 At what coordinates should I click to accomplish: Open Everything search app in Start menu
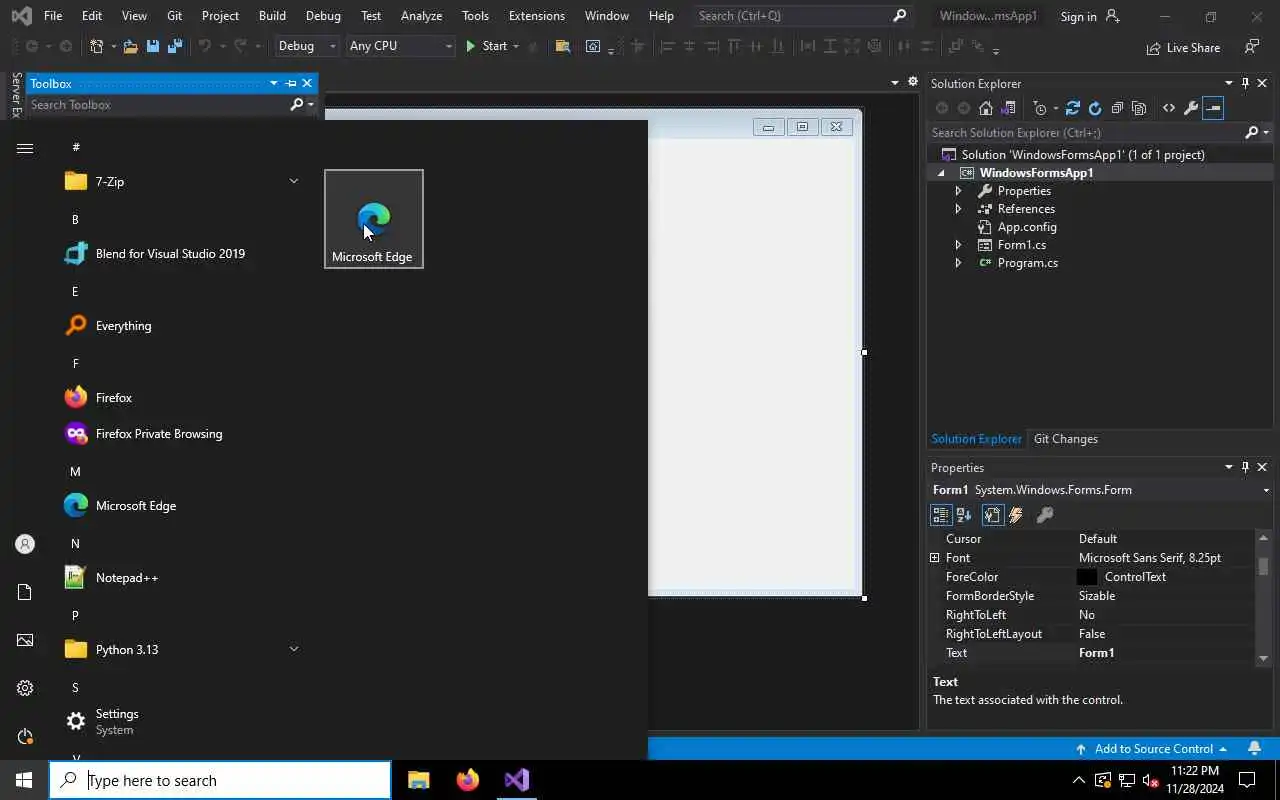click(181, 325)
